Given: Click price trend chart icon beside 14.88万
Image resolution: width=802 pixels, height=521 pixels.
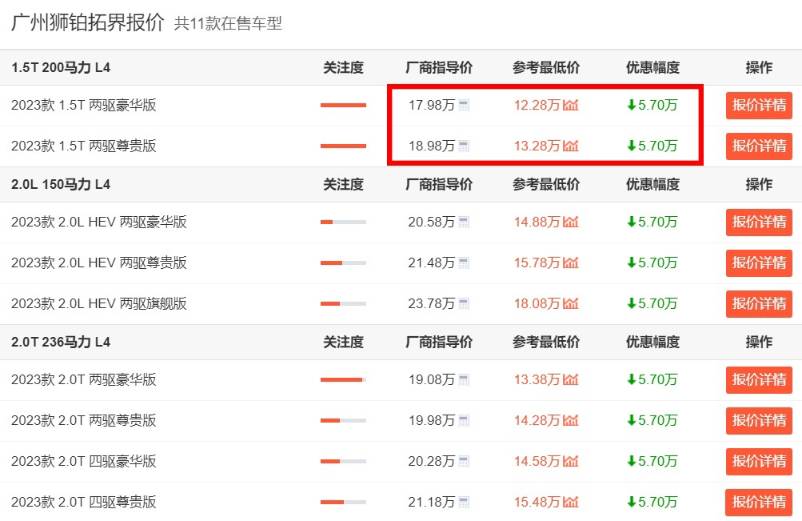Looking at the screenshot, I should [x=570, y=222].
